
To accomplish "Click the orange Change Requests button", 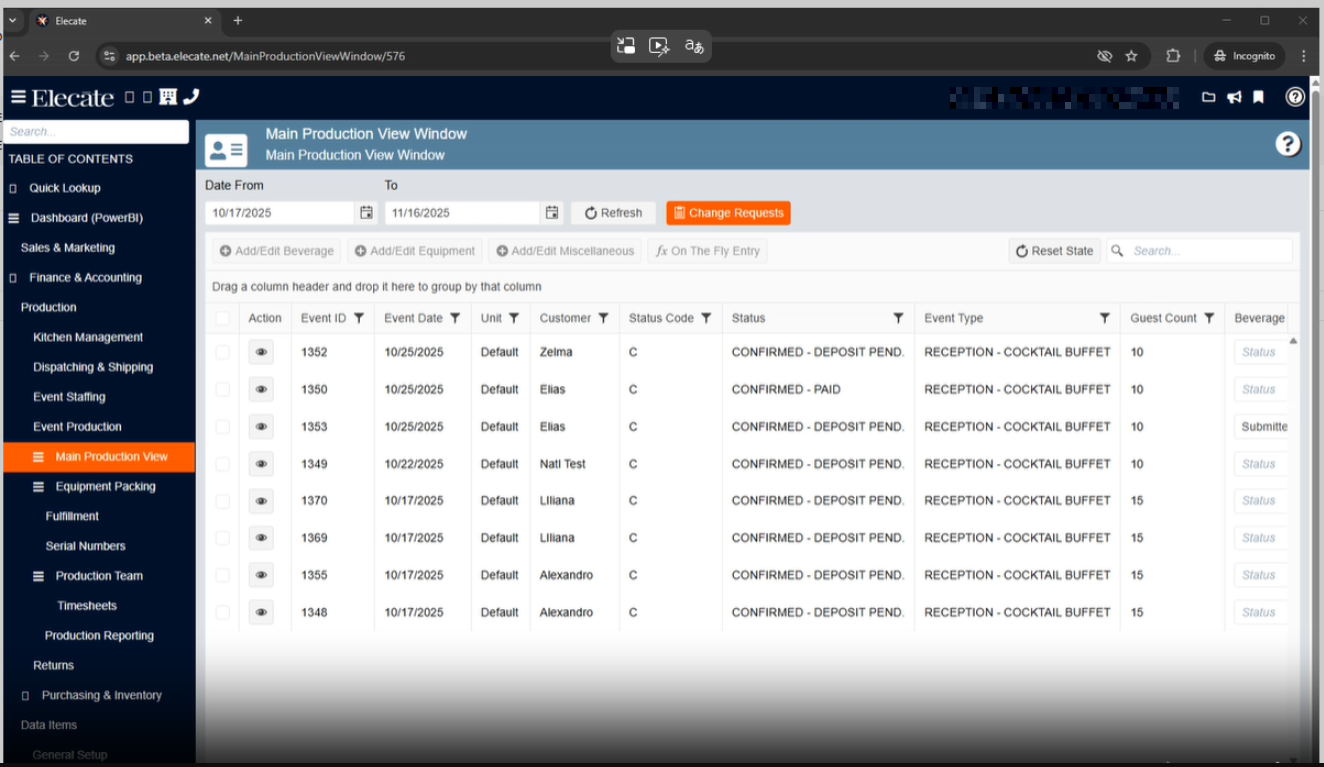I will (x=728, y=213).
